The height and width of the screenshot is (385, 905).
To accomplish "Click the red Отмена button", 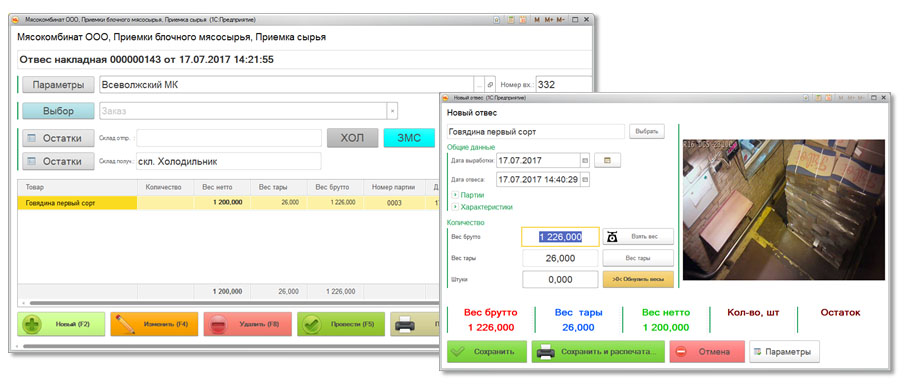I will pos(707,352).
